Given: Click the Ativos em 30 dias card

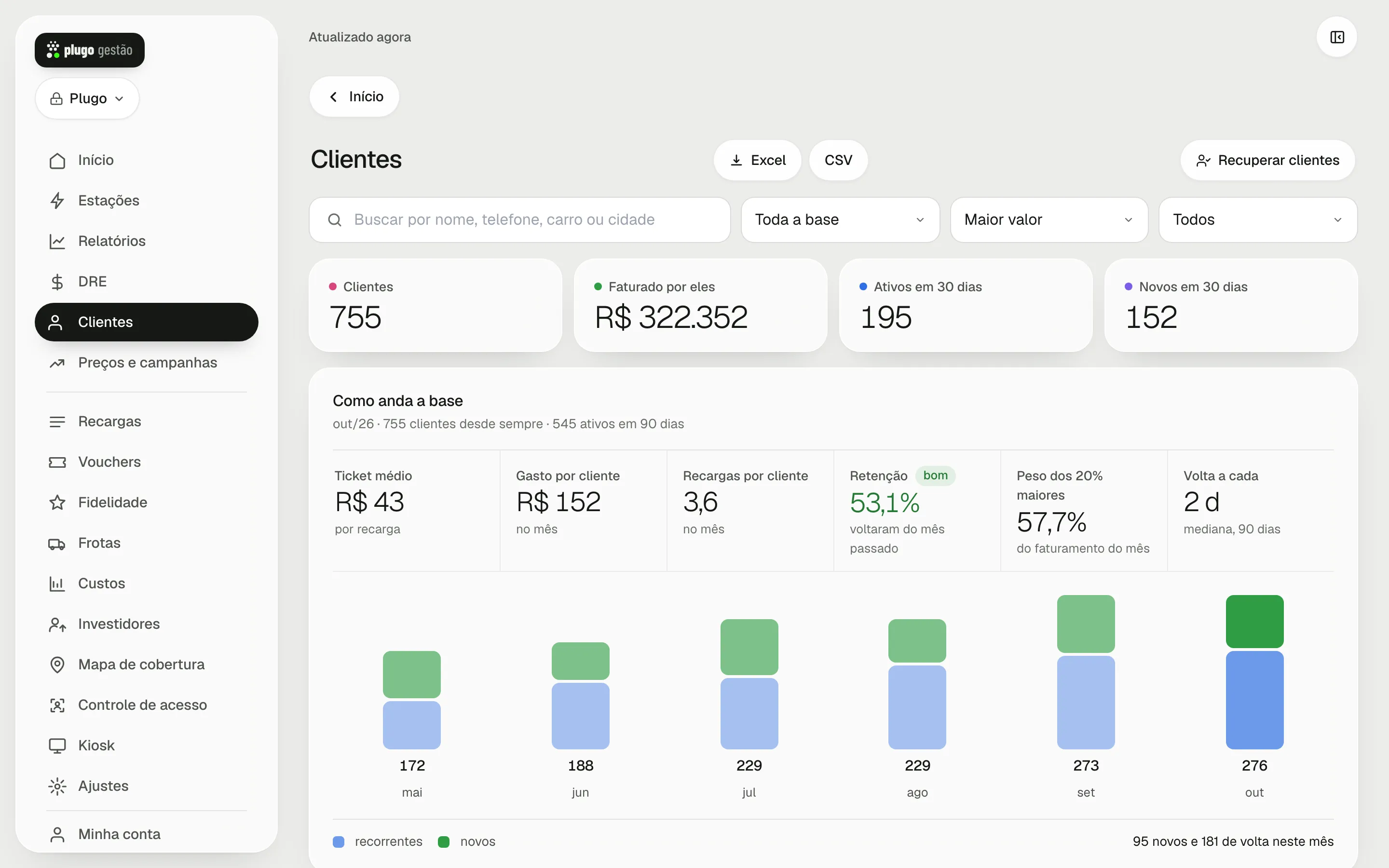Looking at the screenshot, I should (966, 305).
